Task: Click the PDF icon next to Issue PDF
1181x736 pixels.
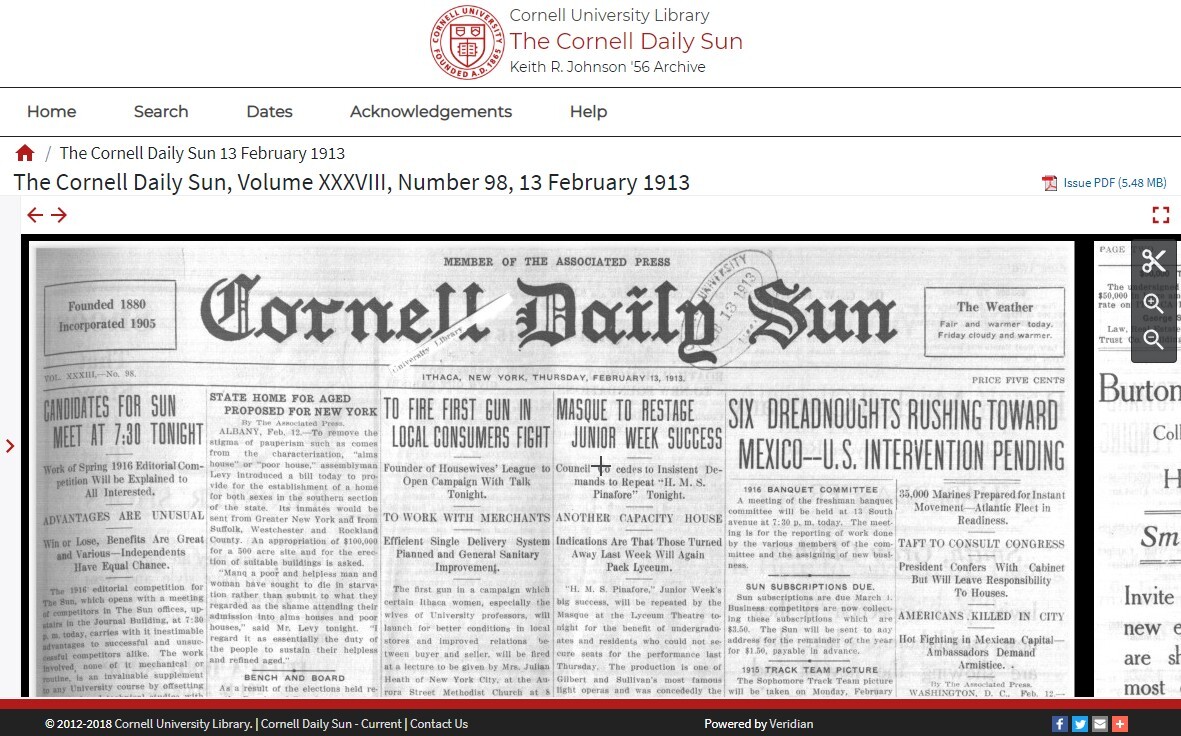Action: pyautogui.click(x=1050, y=183)
